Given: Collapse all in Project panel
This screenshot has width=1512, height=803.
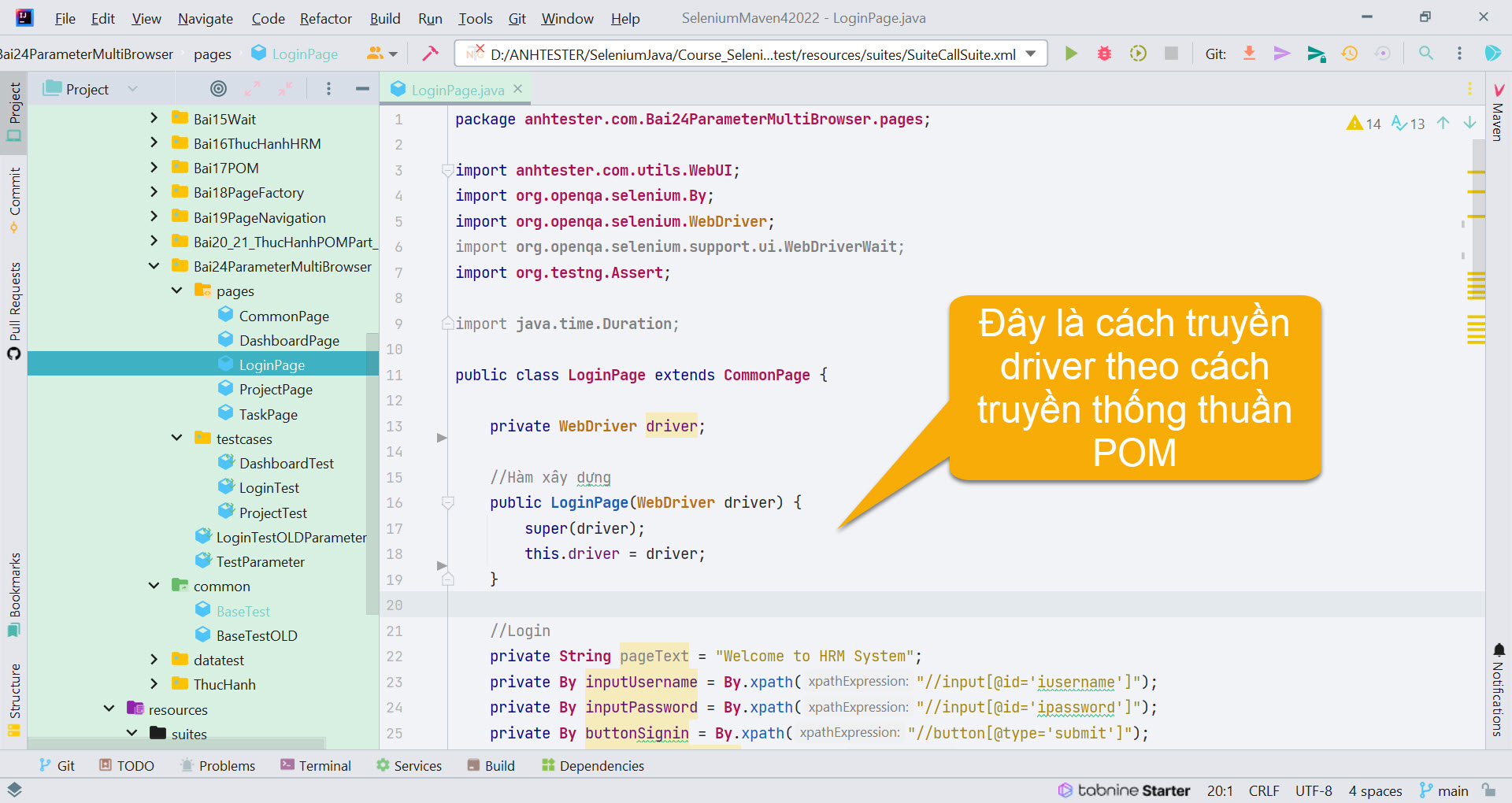Looking at the screenshot, I should tap(285, 89).
